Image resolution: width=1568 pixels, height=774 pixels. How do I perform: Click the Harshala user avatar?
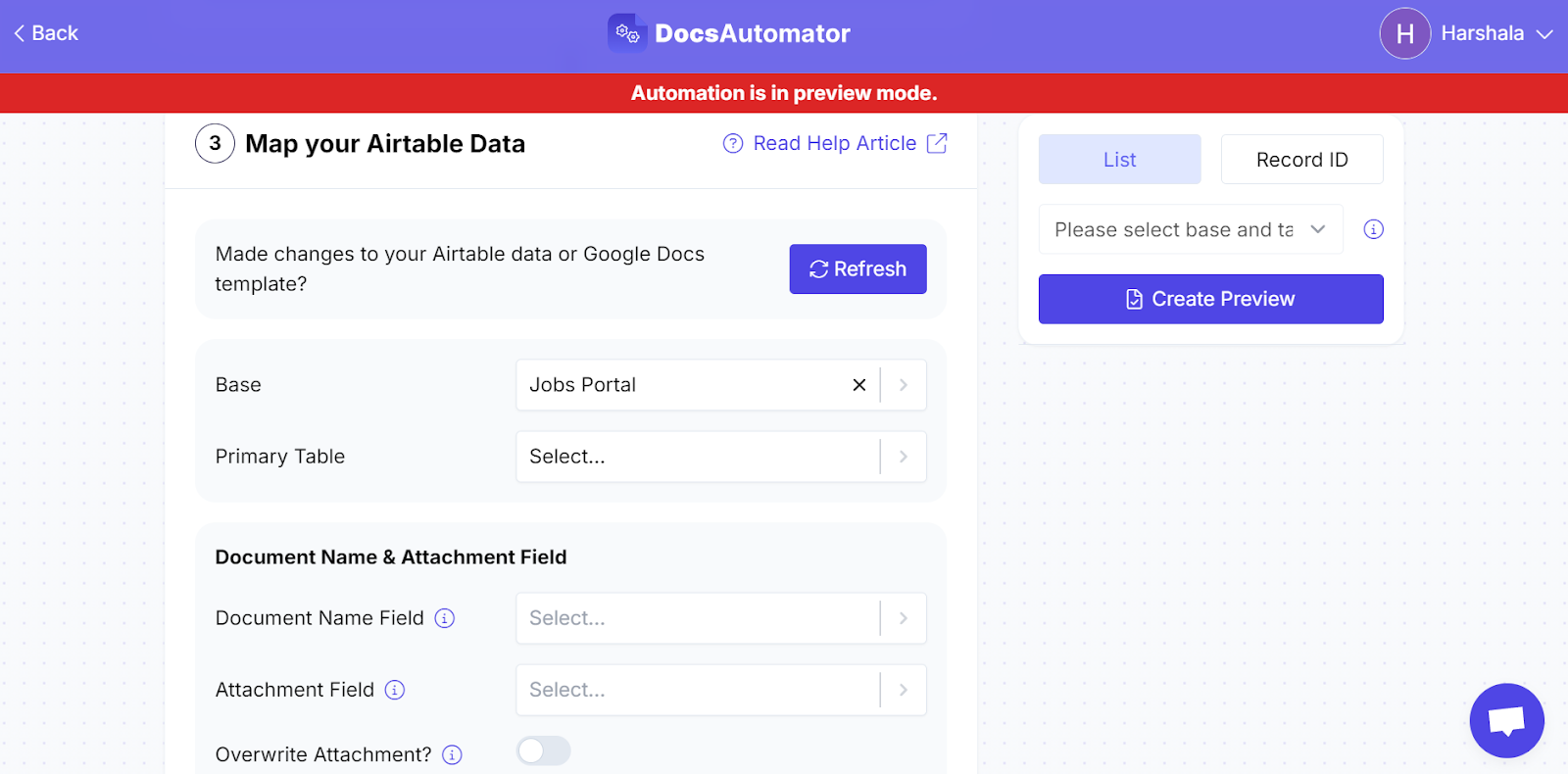[1405, 33]
